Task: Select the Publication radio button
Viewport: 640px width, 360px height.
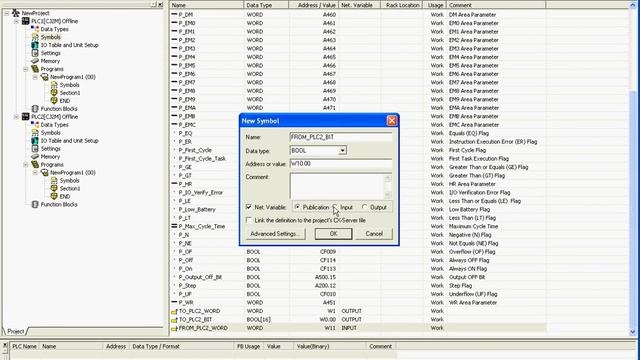Action: pos(297,207)
